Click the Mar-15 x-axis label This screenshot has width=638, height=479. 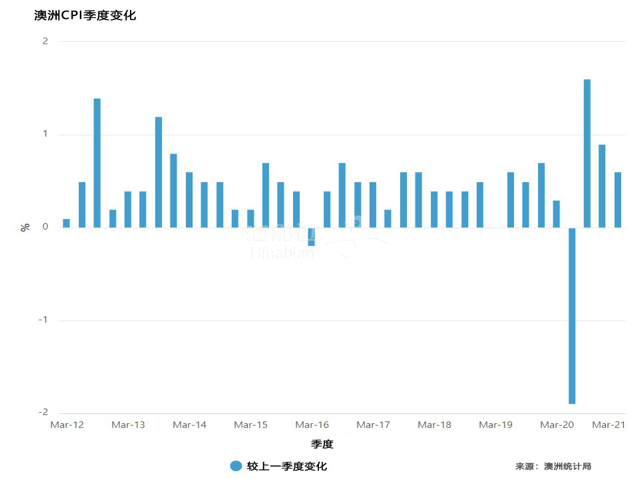coord(250,425)
